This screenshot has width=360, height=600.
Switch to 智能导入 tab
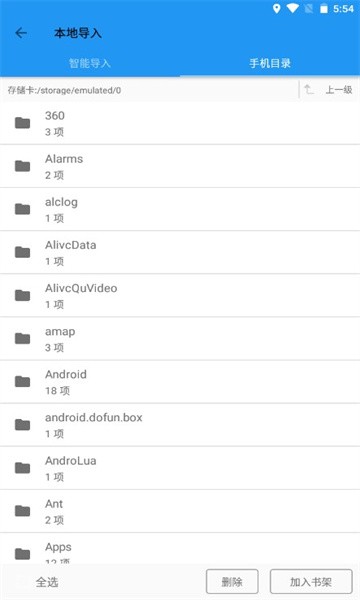click(x=90, y=63)
